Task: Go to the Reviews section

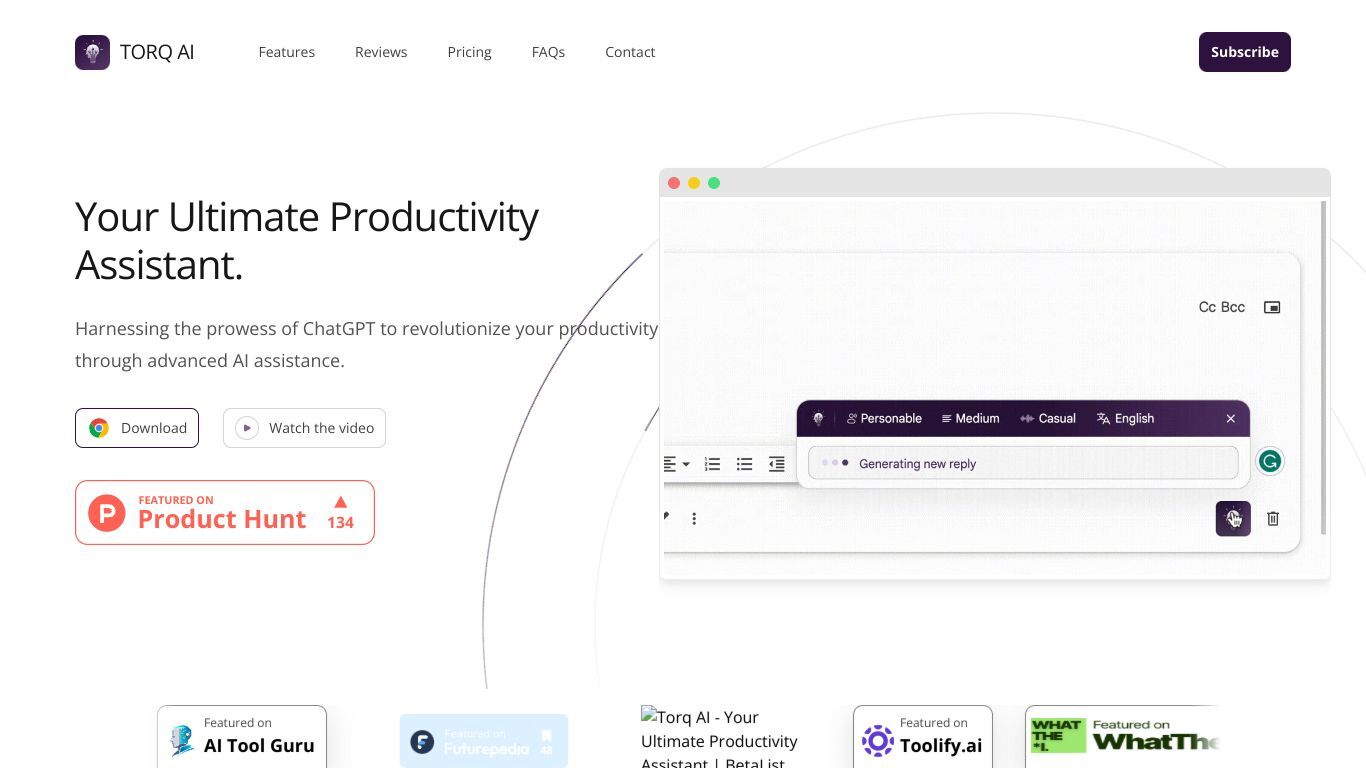Action: [381, 52]
